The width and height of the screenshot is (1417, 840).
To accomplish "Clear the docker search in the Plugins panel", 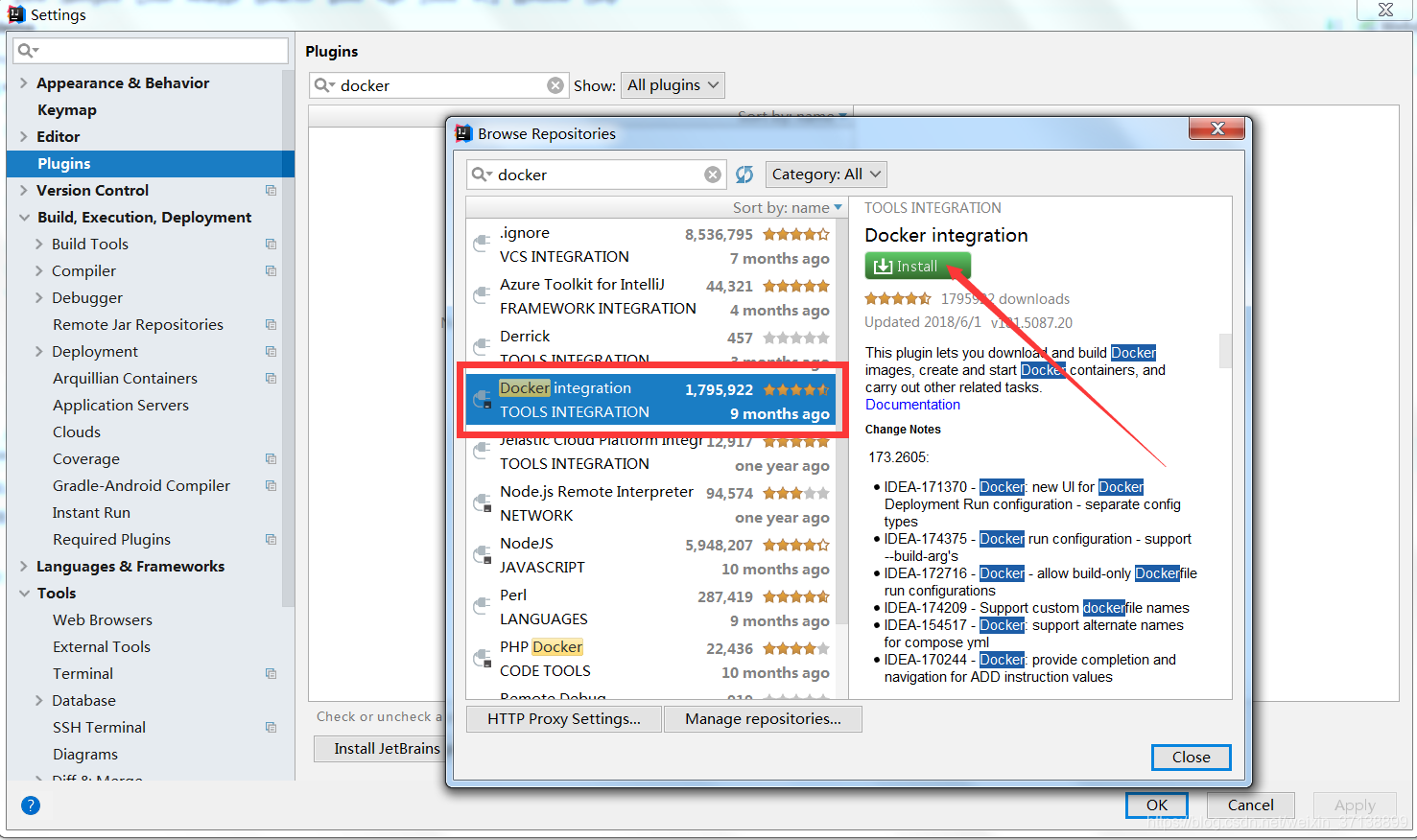I will 555,85.
